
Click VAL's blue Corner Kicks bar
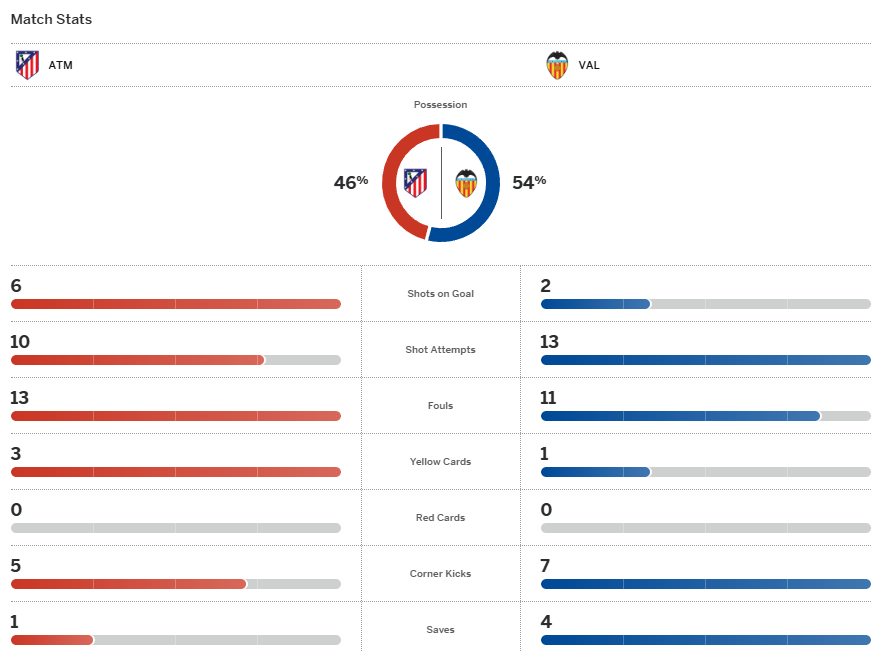pos(705,584)
